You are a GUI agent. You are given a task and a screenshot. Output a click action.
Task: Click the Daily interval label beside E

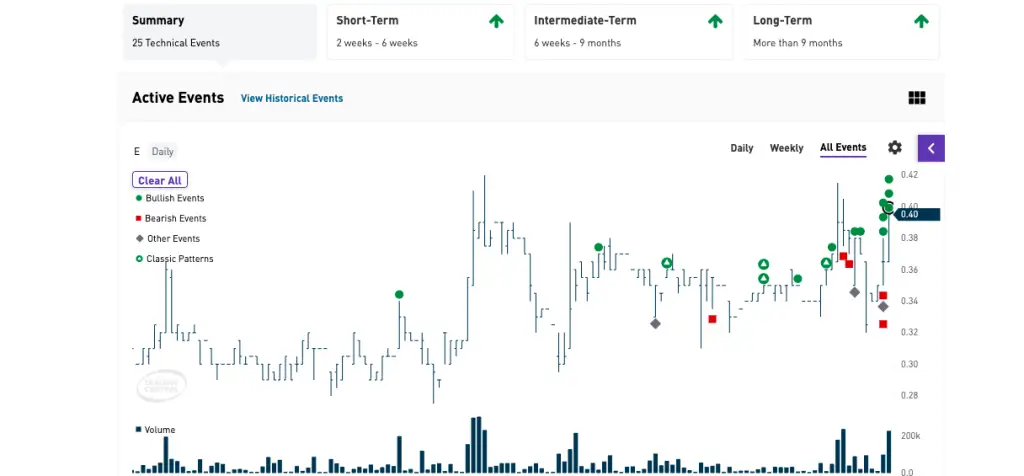[163, 151]
